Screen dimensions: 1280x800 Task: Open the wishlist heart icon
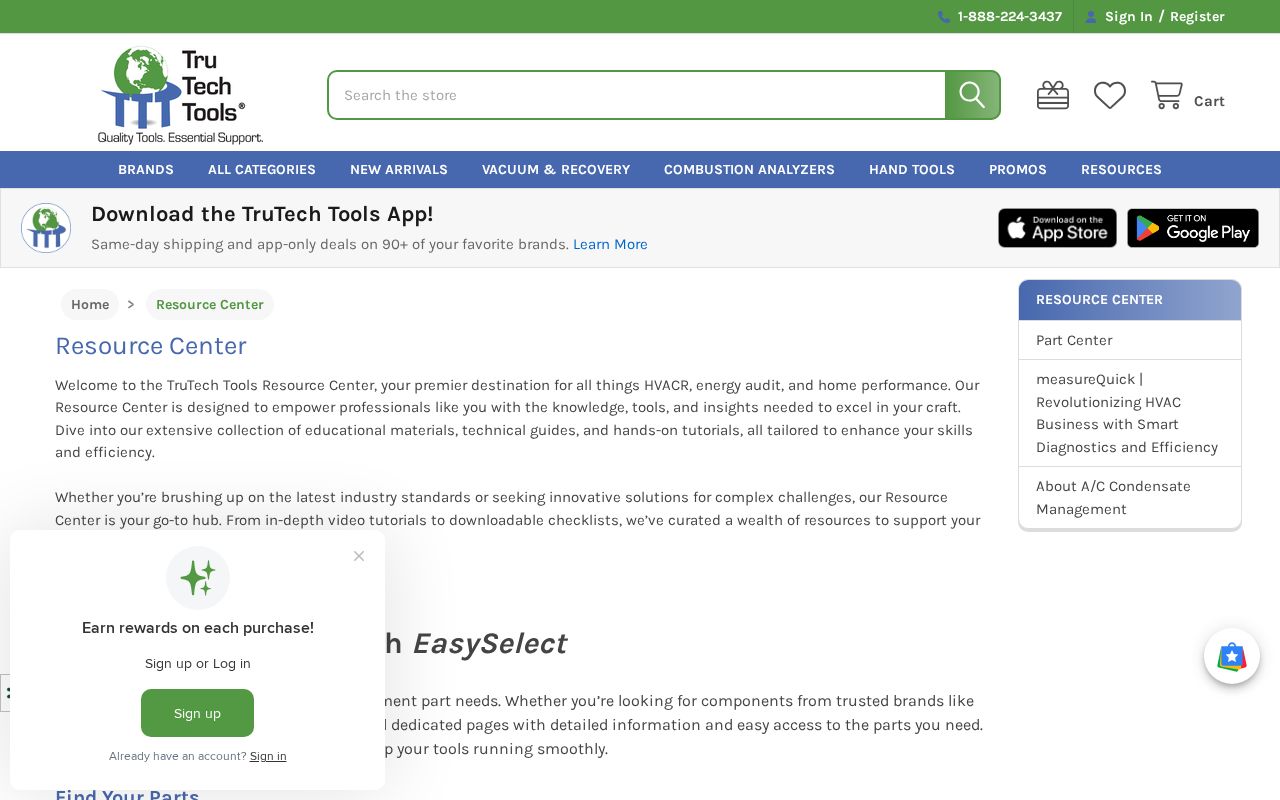1109,95
